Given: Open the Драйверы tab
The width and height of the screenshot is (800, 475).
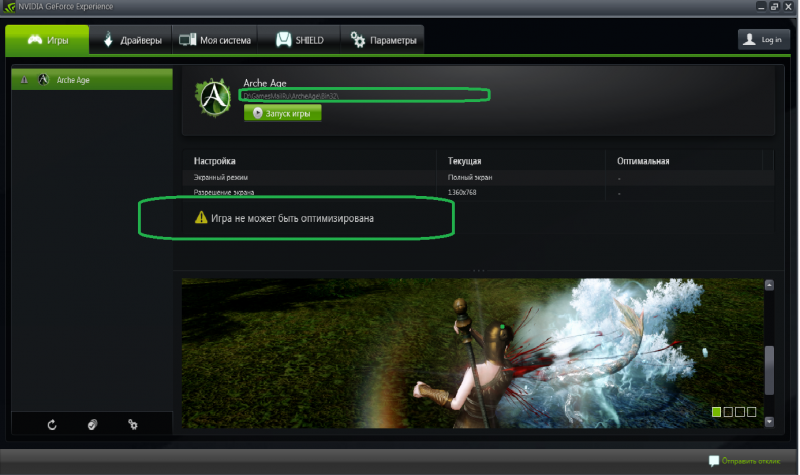Looking at the screenshot, I should click(x=132, y=40).
